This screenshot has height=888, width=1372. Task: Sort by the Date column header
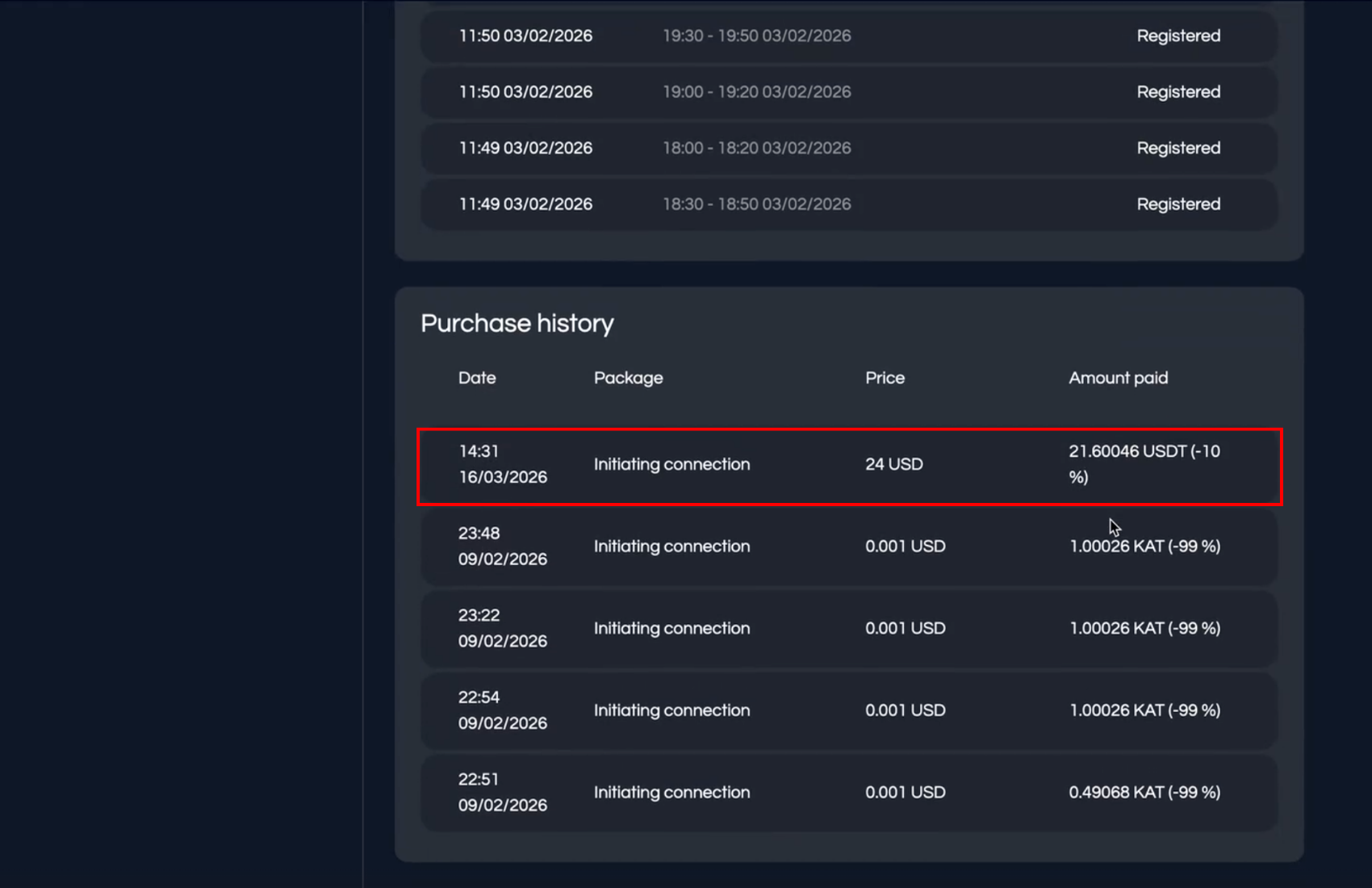tap(477, 378)
